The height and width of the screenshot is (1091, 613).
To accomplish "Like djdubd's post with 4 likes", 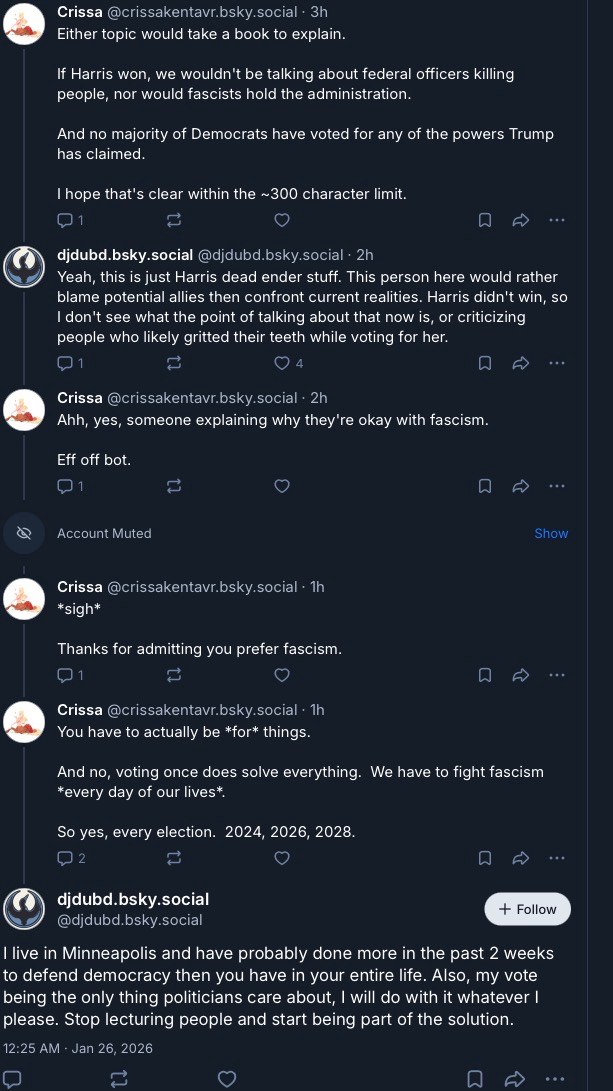I will (x=283, y=363).
